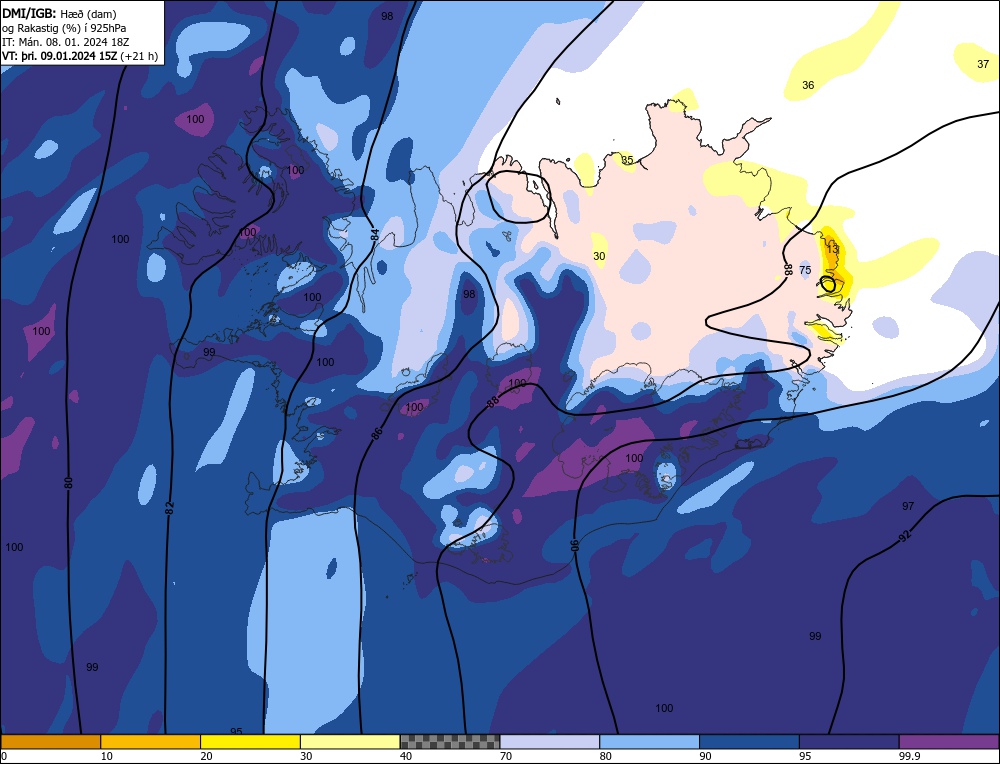
Task: Click the humidity value '97' on the map
Action: pos(908,506)
